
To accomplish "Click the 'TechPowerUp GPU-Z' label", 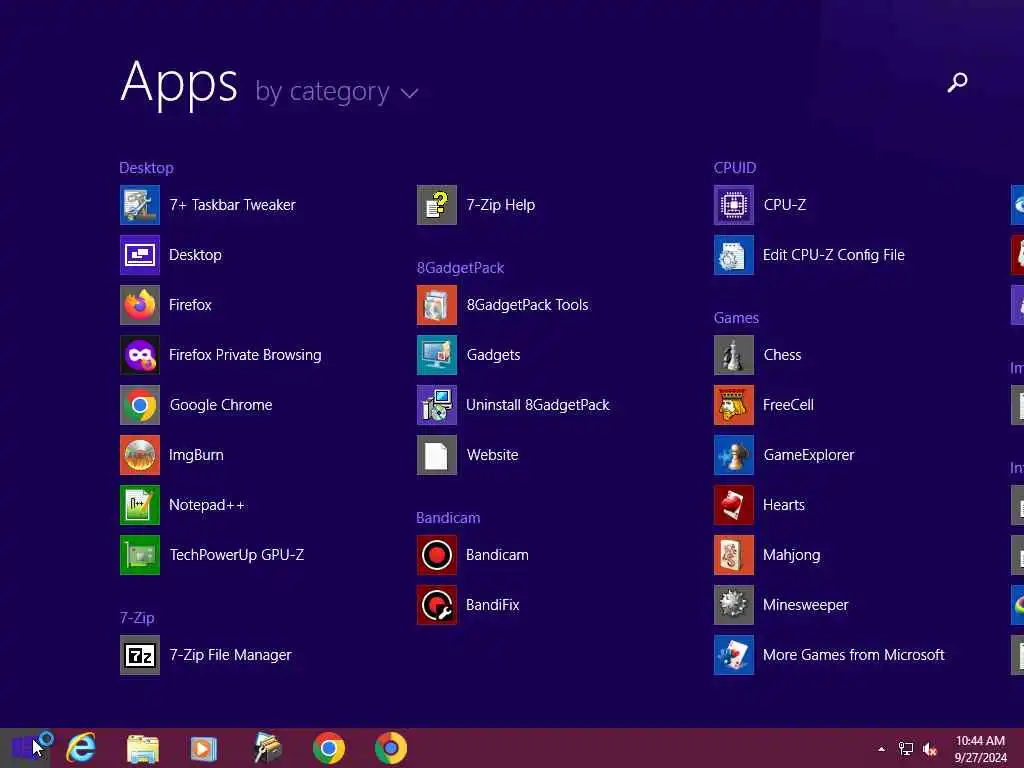I will (236, 555).
